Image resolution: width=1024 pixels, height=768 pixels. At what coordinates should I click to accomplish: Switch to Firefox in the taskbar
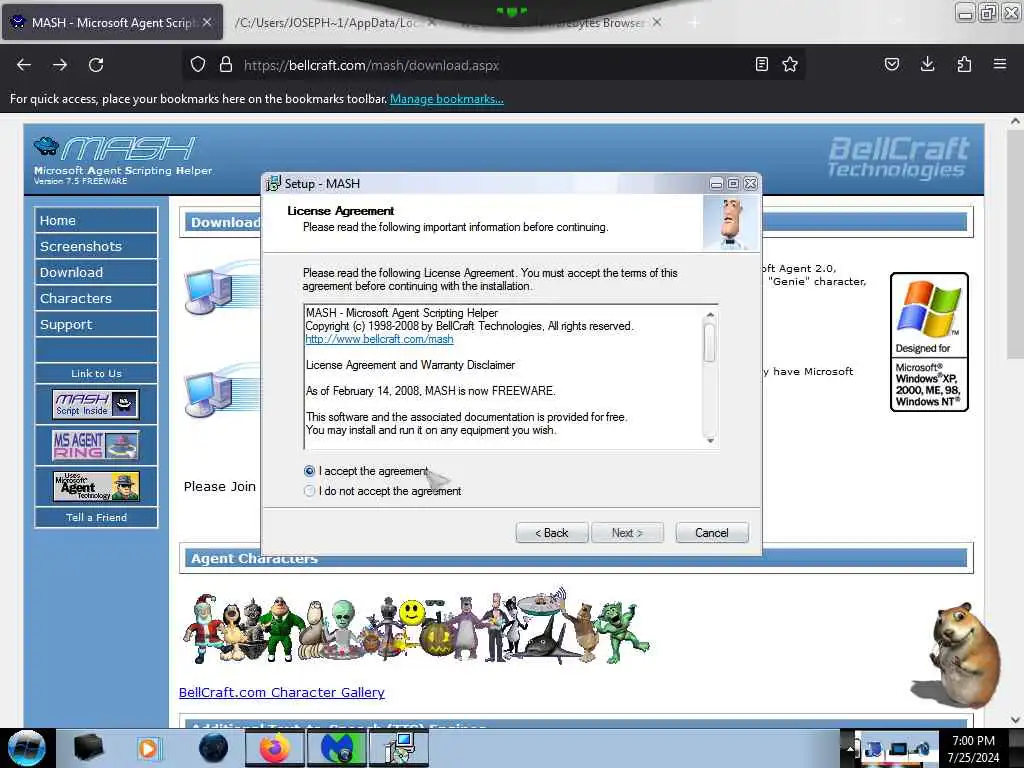(275, 748)
